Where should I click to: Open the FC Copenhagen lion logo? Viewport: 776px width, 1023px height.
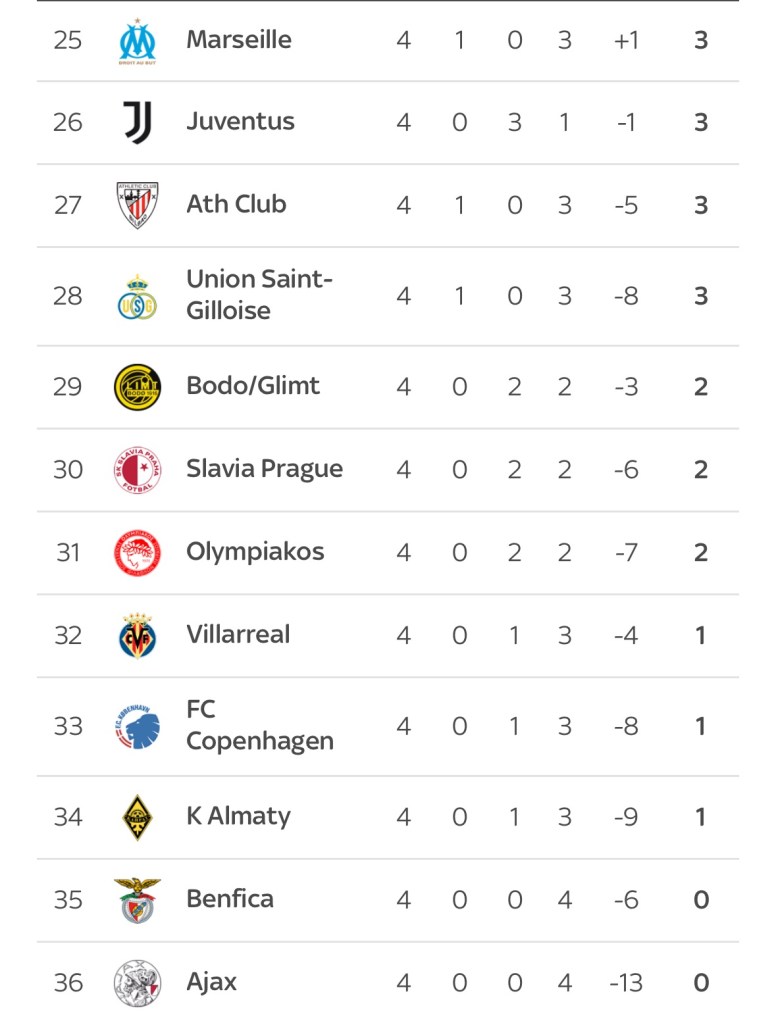click(x=137, y=726)
